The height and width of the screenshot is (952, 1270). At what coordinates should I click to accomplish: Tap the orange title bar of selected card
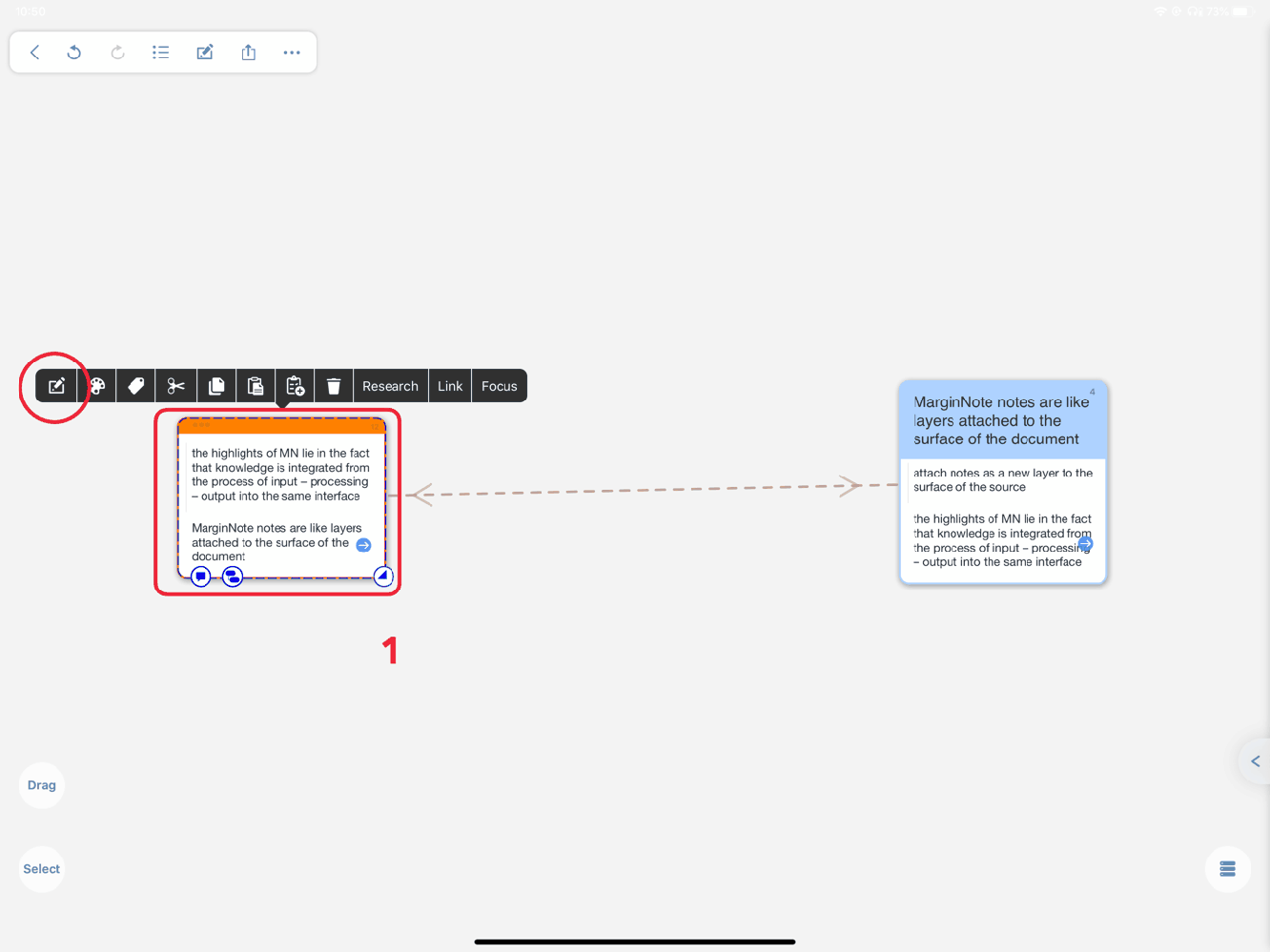281,426
